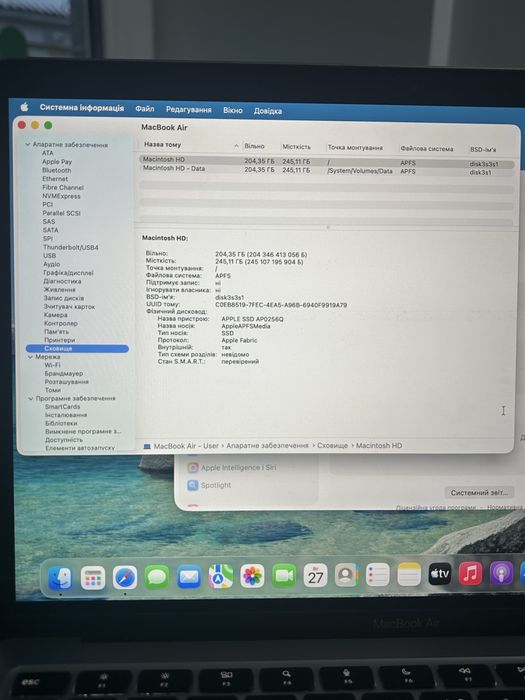Select Ethernet in sidebar

[x=55, y=179]
